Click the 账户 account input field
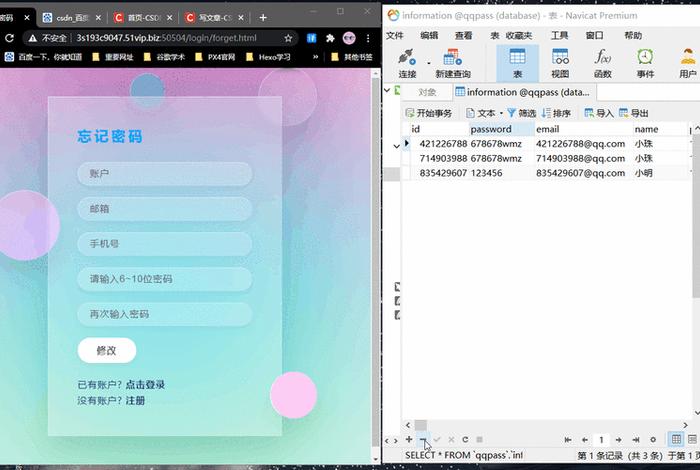 pos(165,174)
